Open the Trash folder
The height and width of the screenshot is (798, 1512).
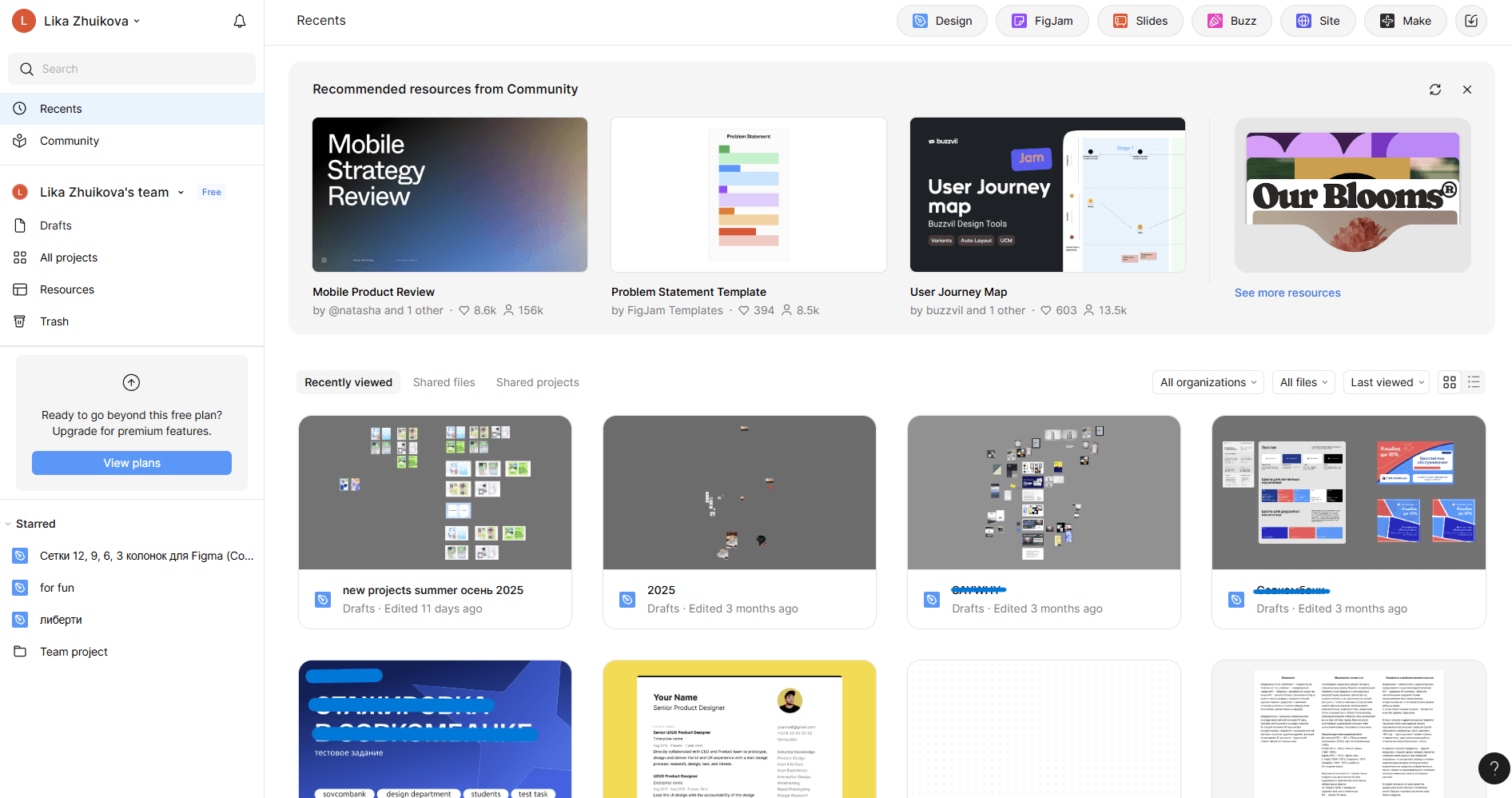[54, 321]
